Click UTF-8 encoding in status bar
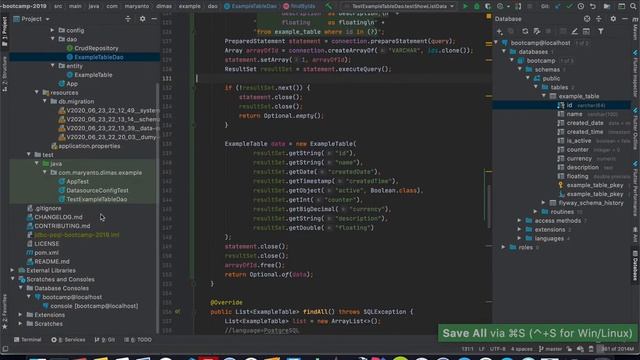This screenshot has width=640, height=360. (x=497, y=349)
